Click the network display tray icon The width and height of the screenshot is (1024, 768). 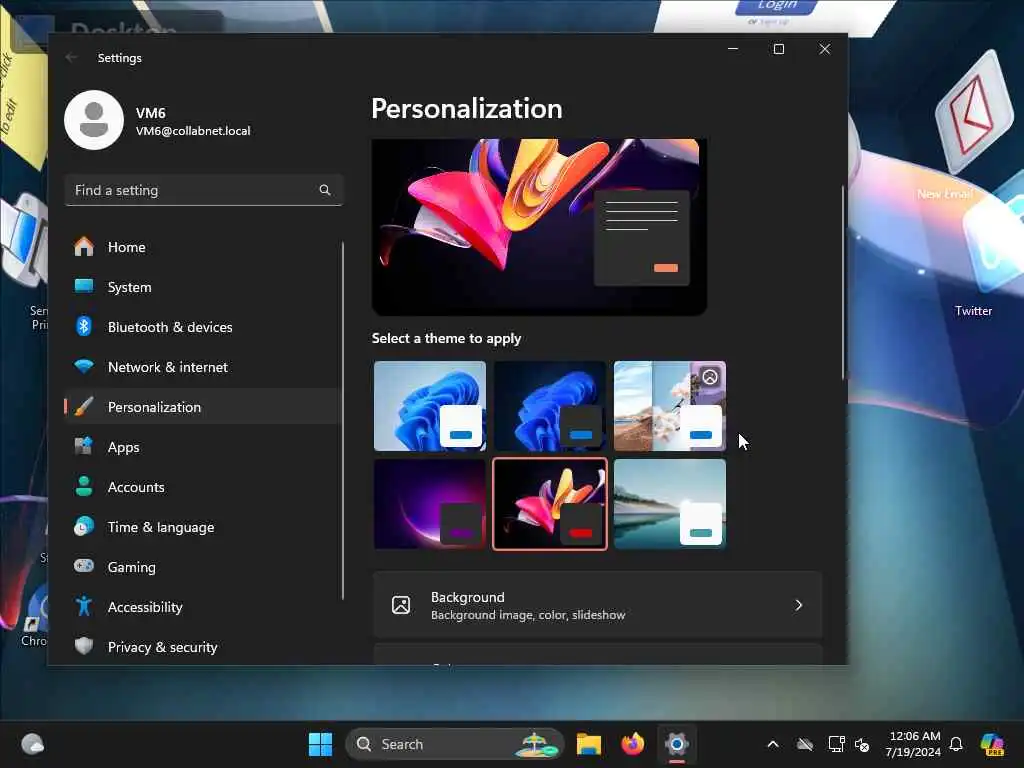836,744
